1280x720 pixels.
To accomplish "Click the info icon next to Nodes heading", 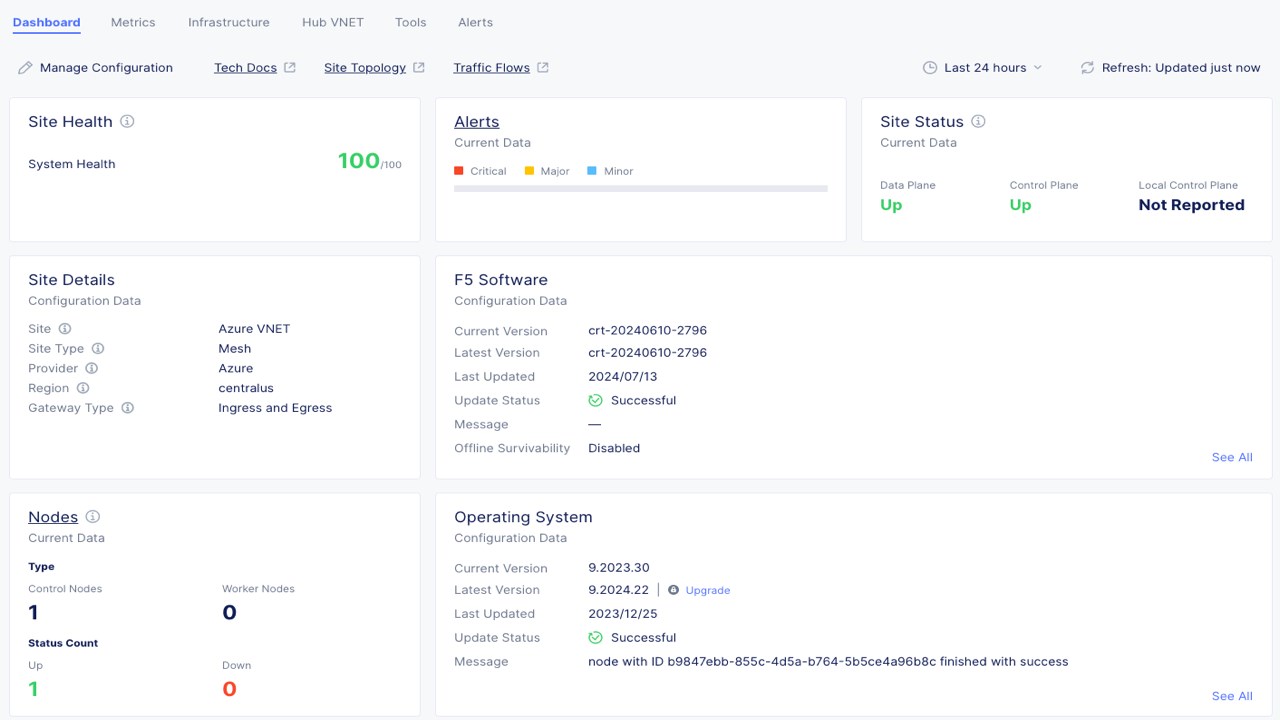I will pyautogui.click(x=93, y=517).
